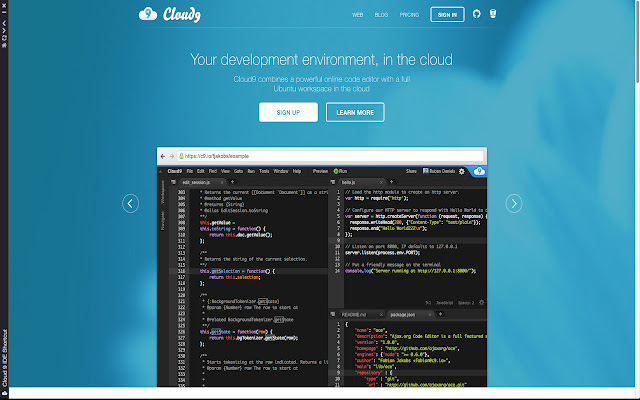Click the SIGN IN button in header
The height and width of the screenshot is (400, 640).
click(447, 15)
